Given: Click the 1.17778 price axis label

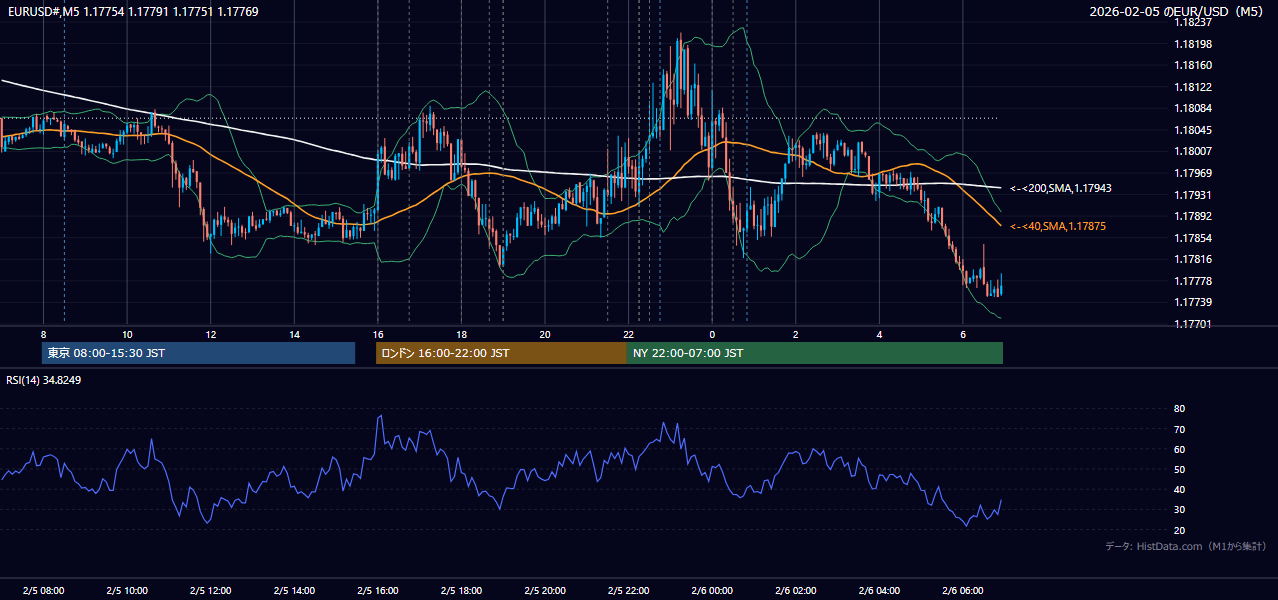Looking at the screenshot, I should (x=1194, y=281).
